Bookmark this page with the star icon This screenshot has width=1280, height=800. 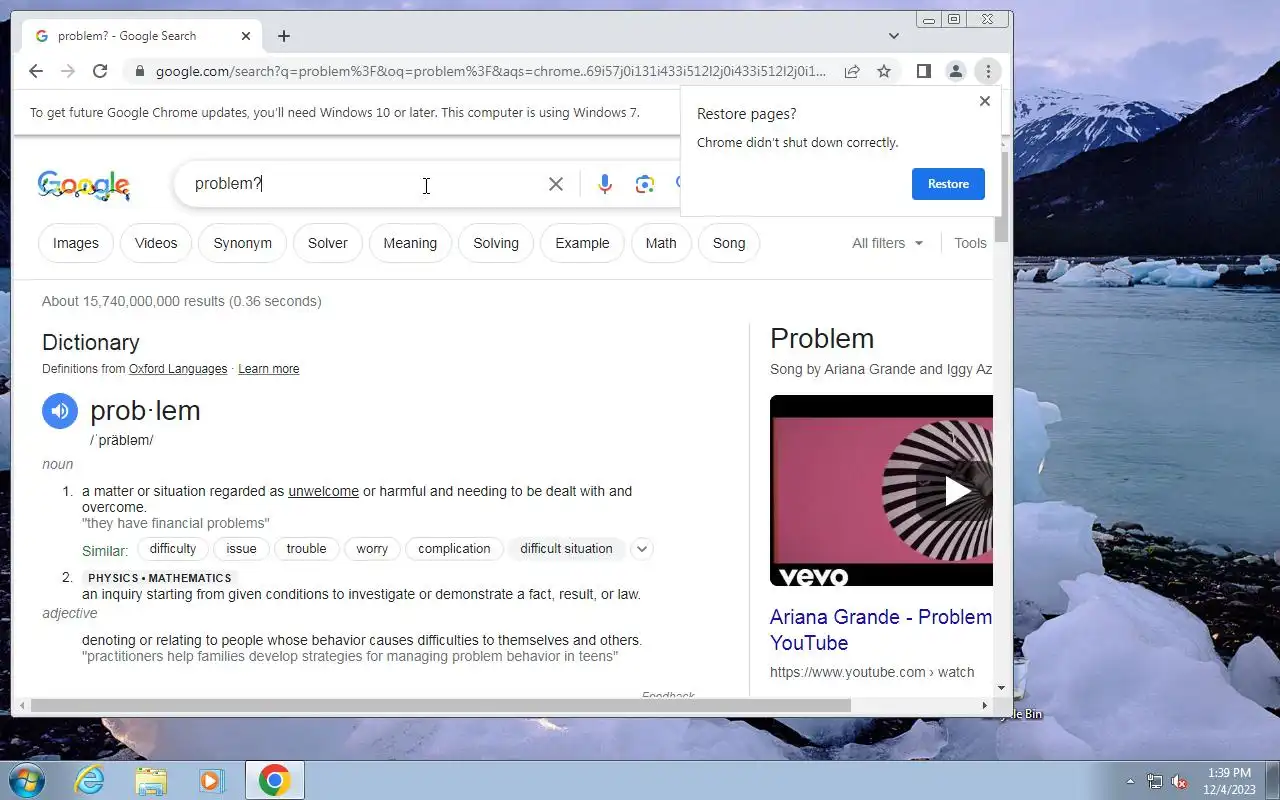[884, 71]
